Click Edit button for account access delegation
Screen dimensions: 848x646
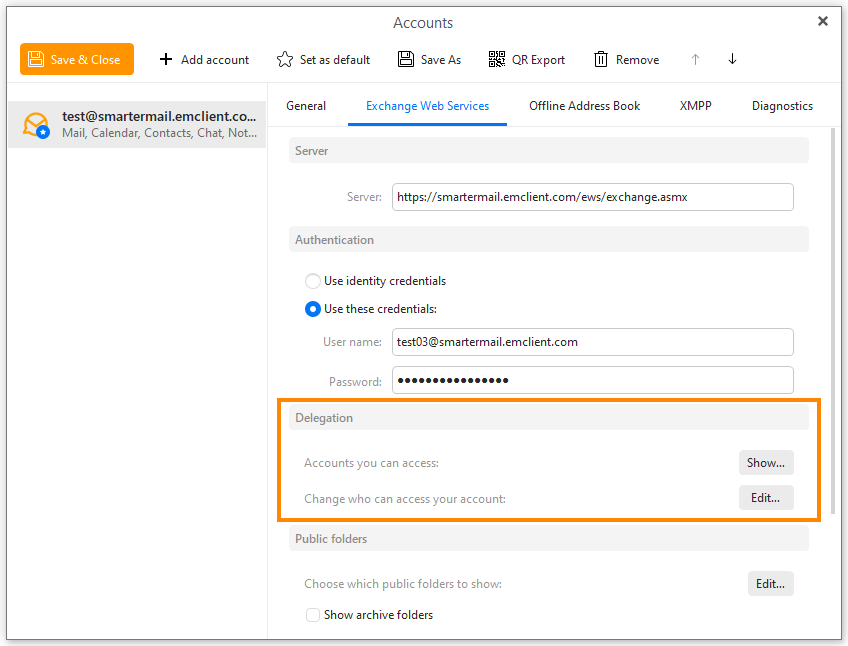(x=766, y=498)
